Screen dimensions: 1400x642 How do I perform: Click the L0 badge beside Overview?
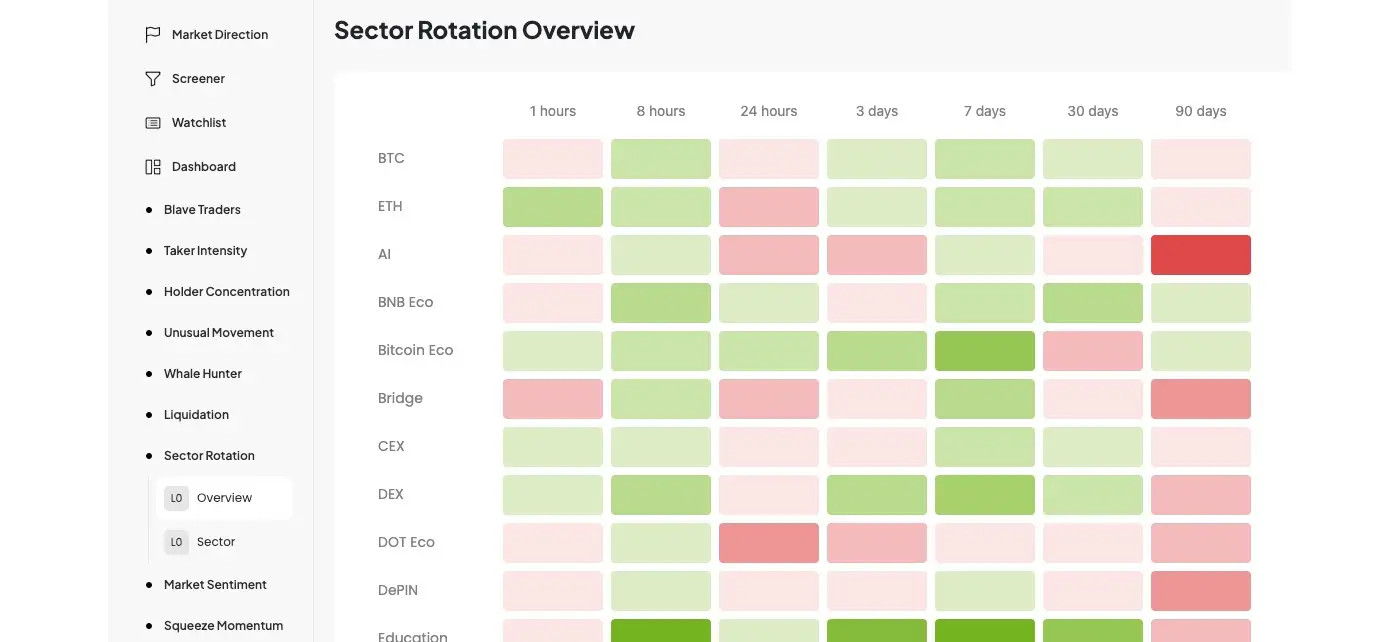tap(176, 498)
